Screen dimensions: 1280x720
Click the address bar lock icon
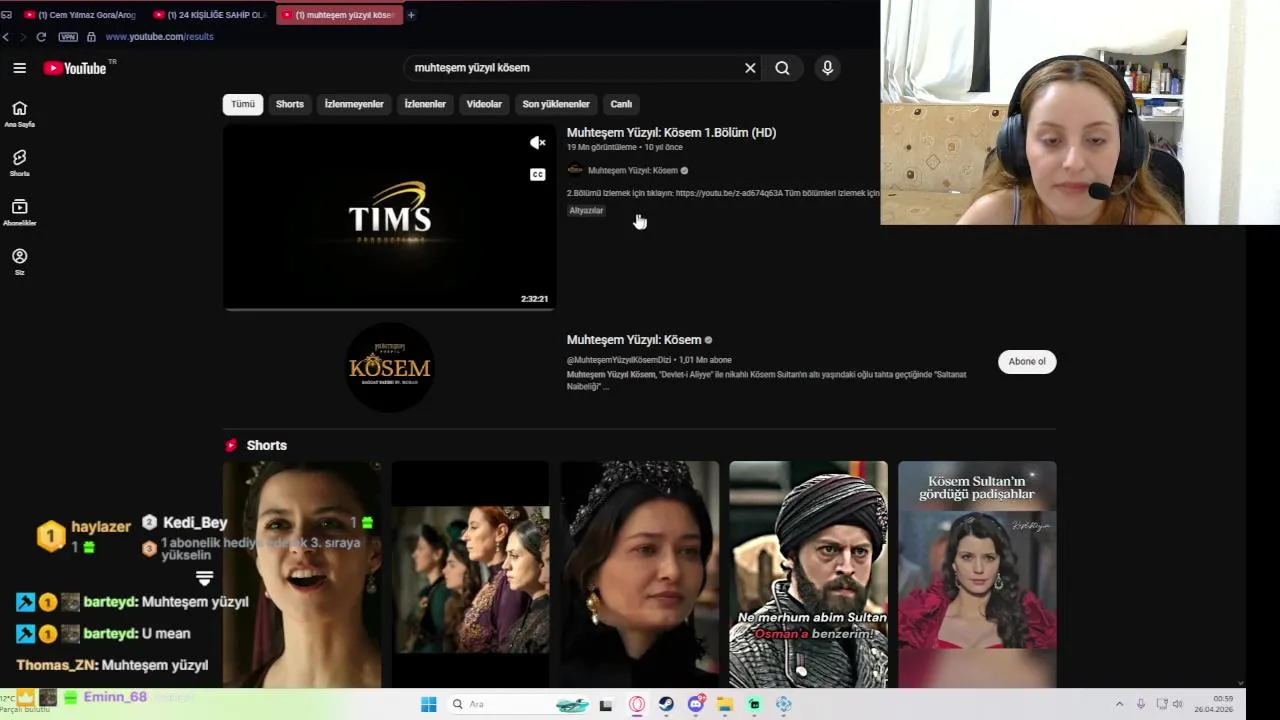coord(91,37)
